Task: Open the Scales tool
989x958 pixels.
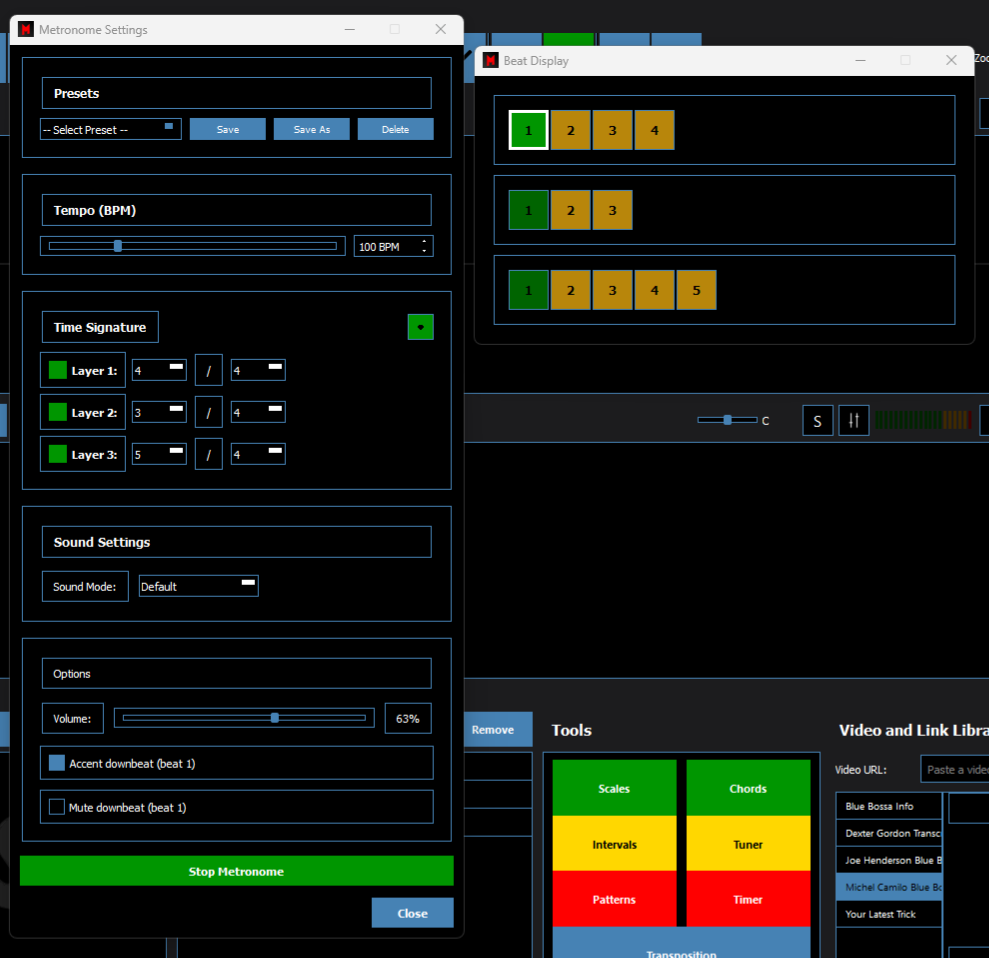Action: coord(614,788)
